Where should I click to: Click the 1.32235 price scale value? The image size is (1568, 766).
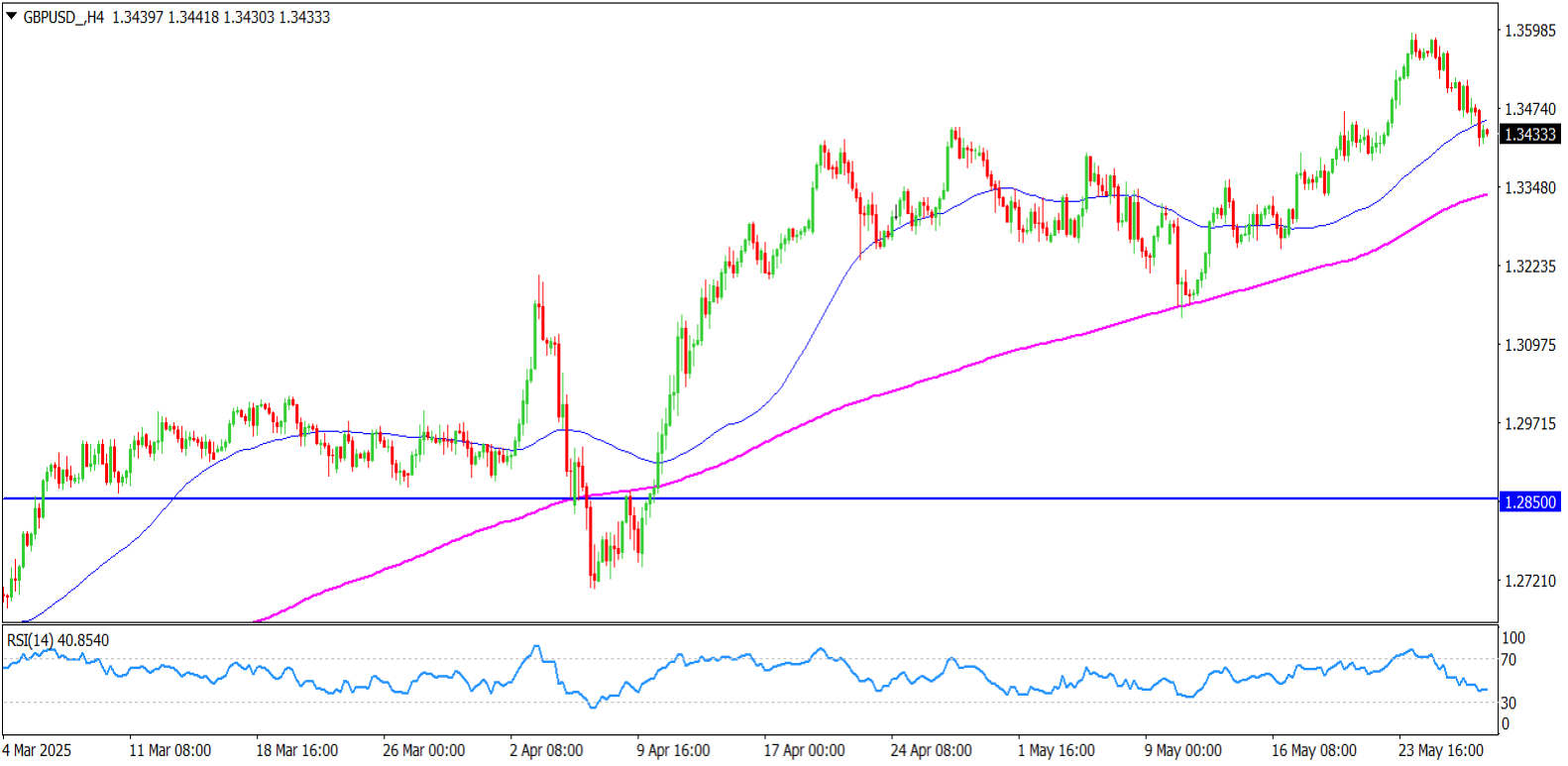1530,267
